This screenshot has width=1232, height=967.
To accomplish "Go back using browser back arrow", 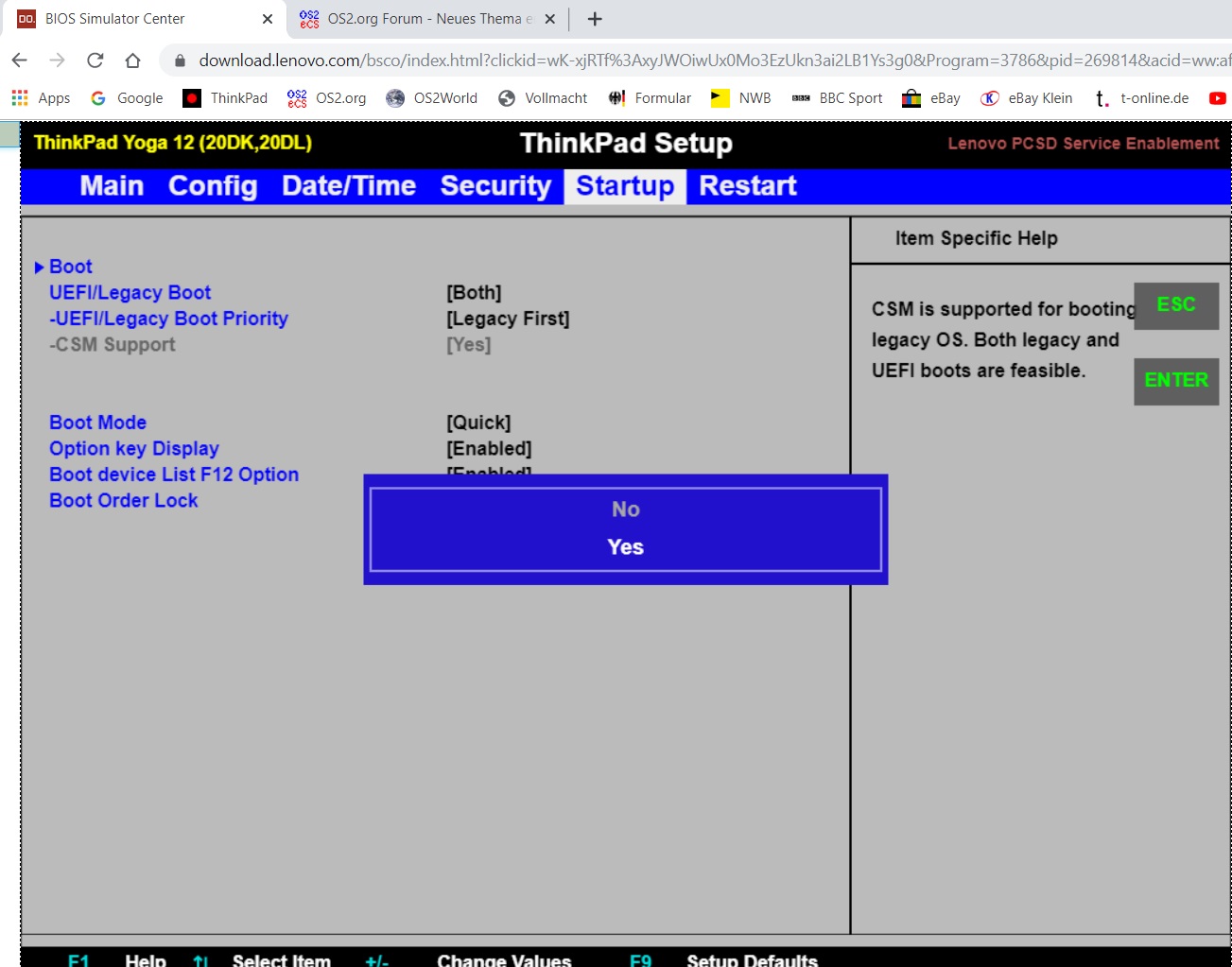I will coord(19,60).
